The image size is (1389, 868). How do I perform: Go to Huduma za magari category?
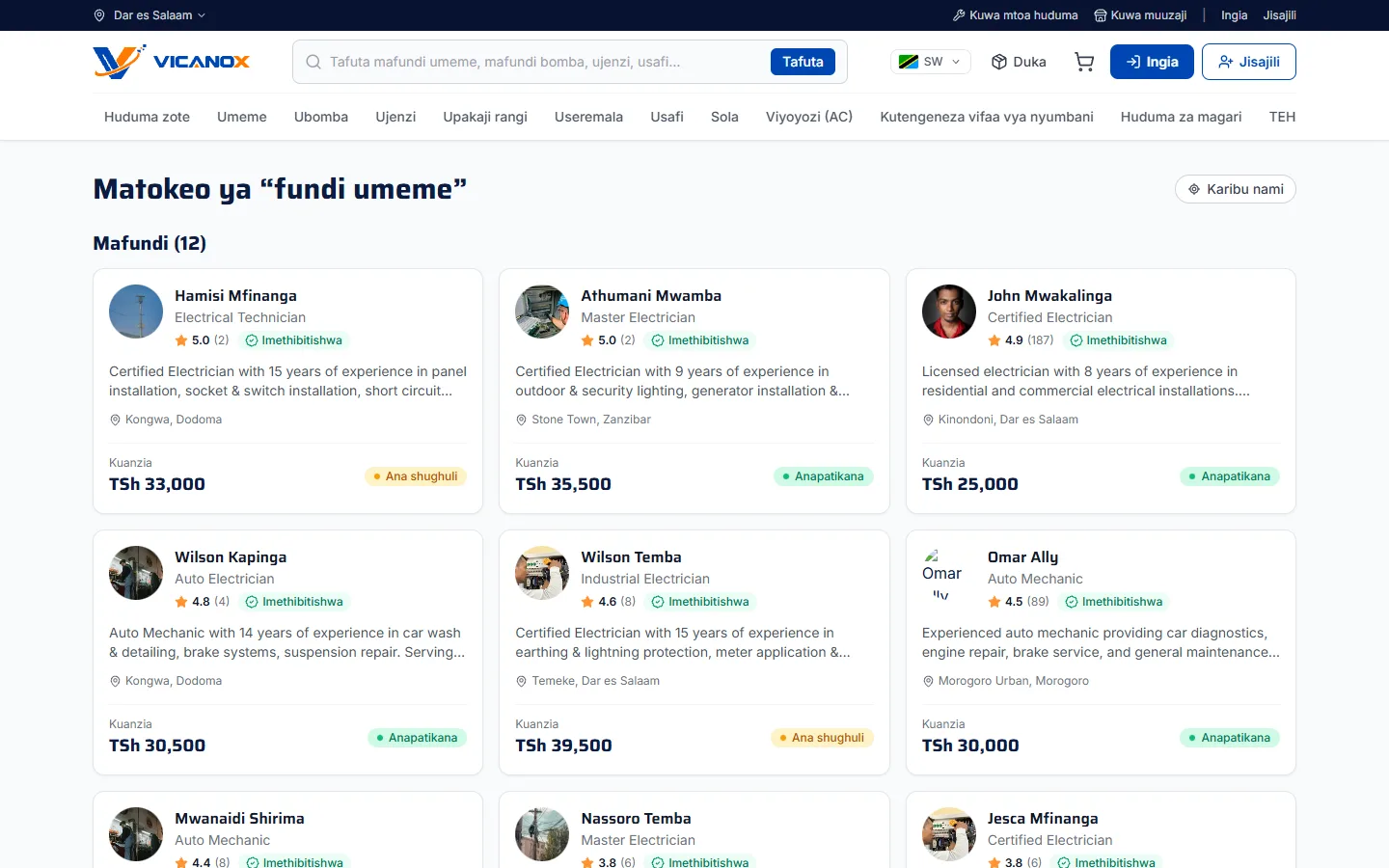pyautogui.click(x=1181, y=117)
